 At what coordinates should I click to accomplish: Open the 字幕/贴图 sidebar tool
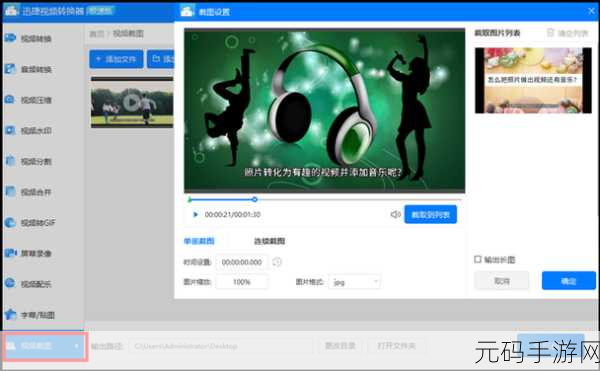[30, 315]
